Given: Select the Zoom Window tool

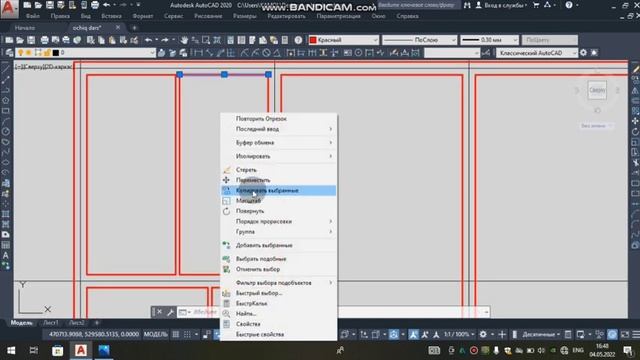Looking at the screenshot, I should (206, 40).
